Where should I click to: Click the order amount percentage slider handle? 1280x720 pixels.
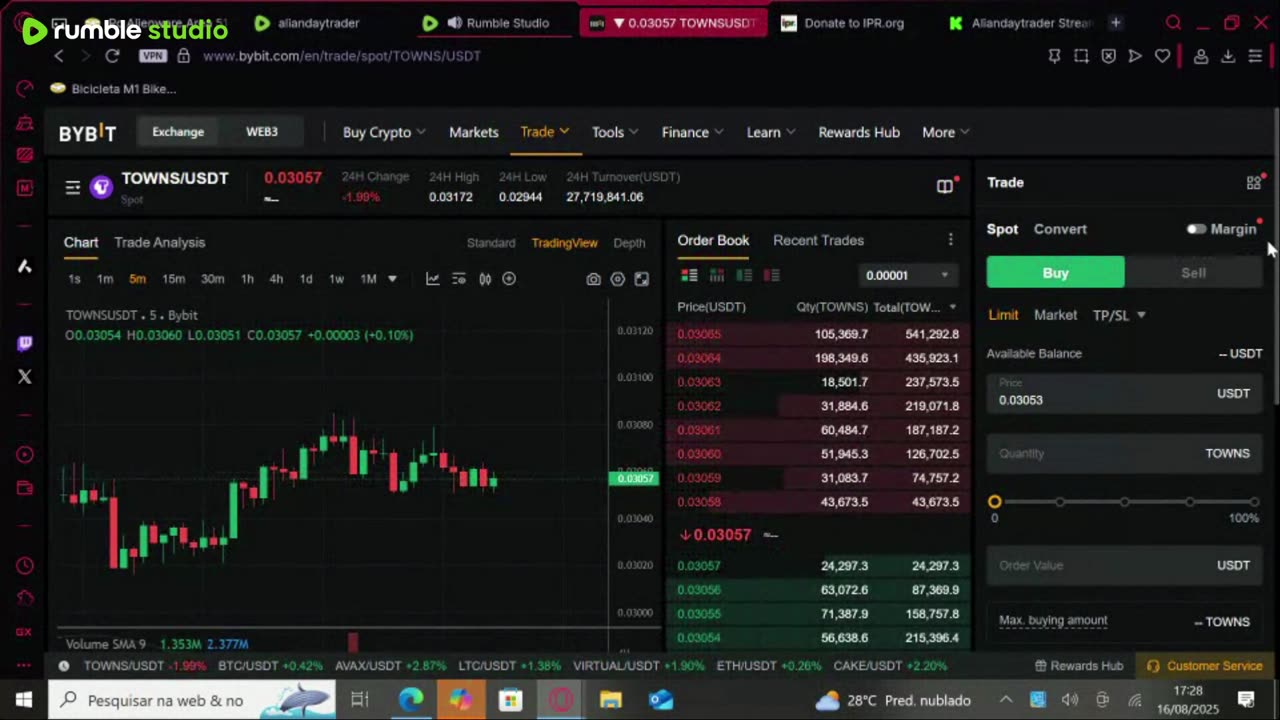(x=994, y=502)
